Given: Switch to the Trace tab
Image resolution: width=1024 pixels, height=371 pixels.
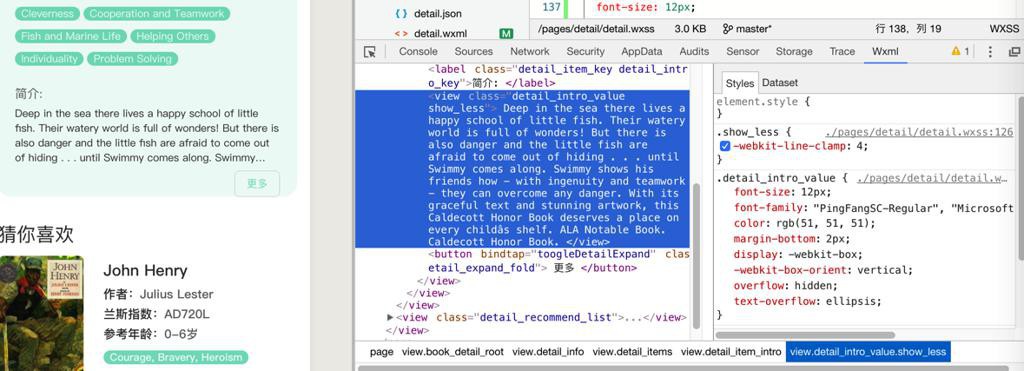Looking at the screenshot, I should [x=842, y=52].
